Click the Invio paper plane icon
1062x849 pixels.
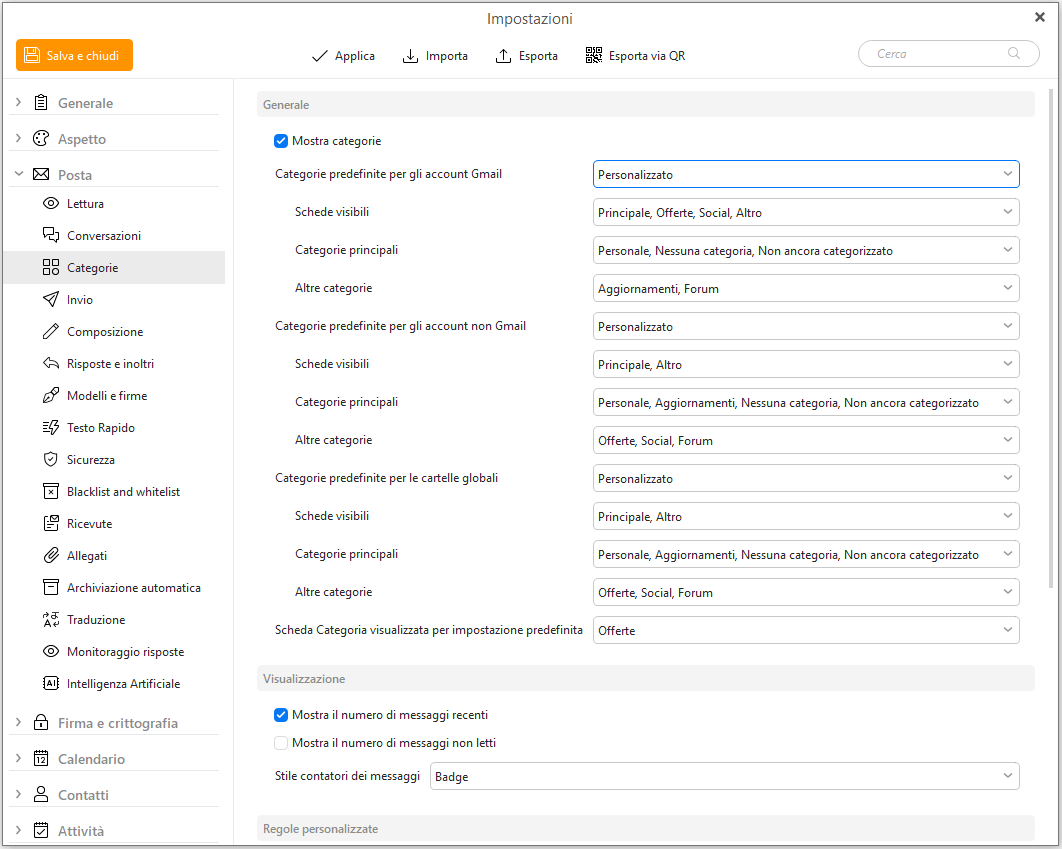51,299
